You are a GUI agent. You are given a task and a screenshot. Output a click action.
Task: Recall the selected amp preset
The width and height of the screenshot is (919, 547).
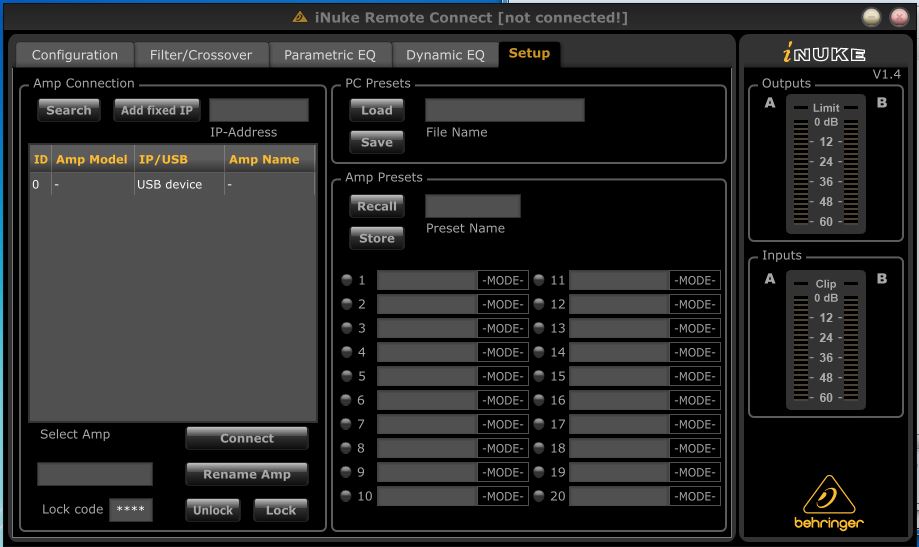[377, 206]
